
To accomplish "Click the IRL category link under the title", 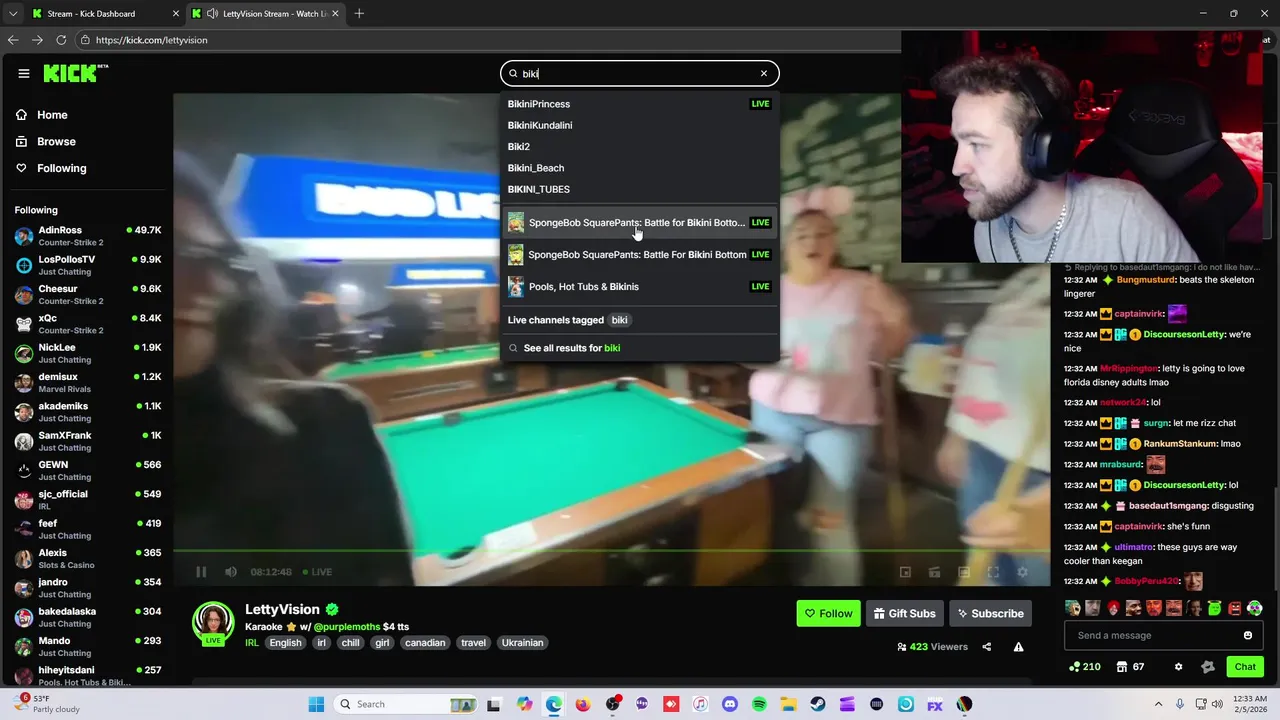I will 252,643.
